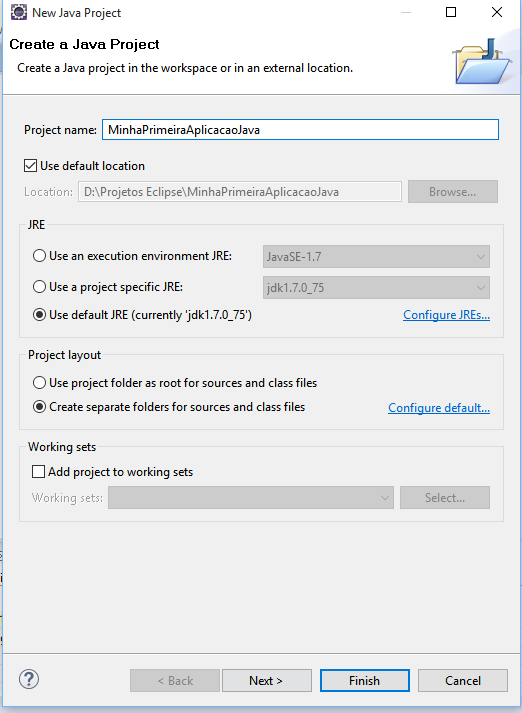This screenshot has height=713, width=522.
Task: Uncheck Use default location checkbox
Action: coord(30,166)
